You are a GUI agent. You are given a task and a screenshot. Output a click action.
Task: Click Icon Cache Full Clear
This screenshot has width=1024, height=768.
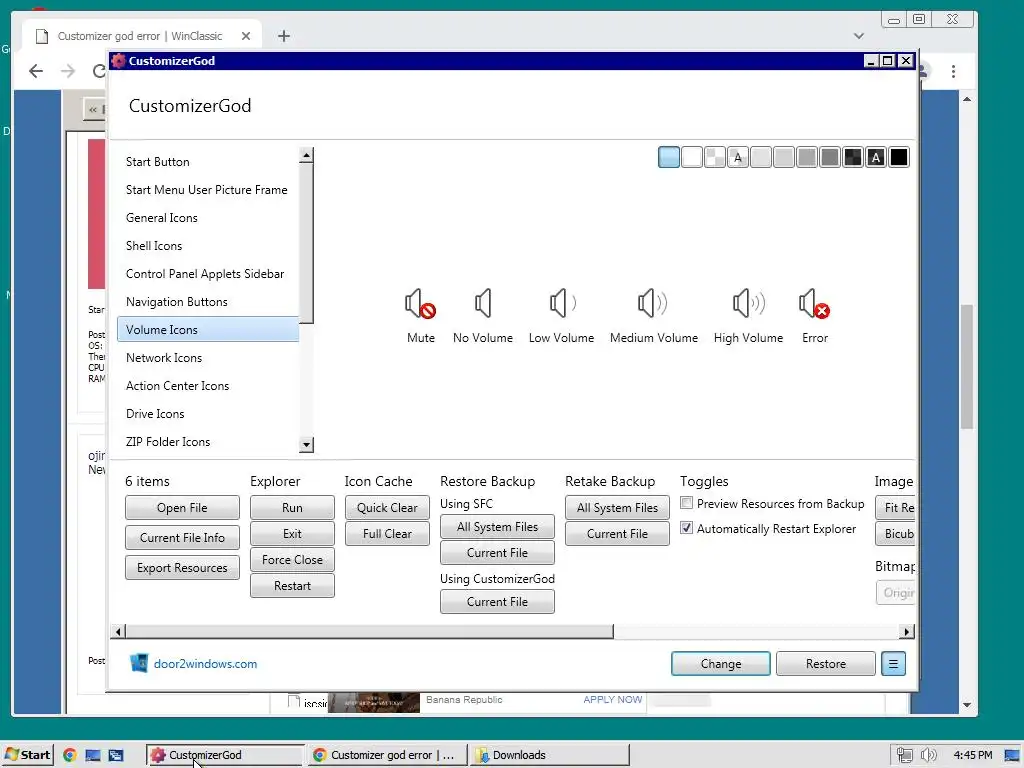pos(387,534)
